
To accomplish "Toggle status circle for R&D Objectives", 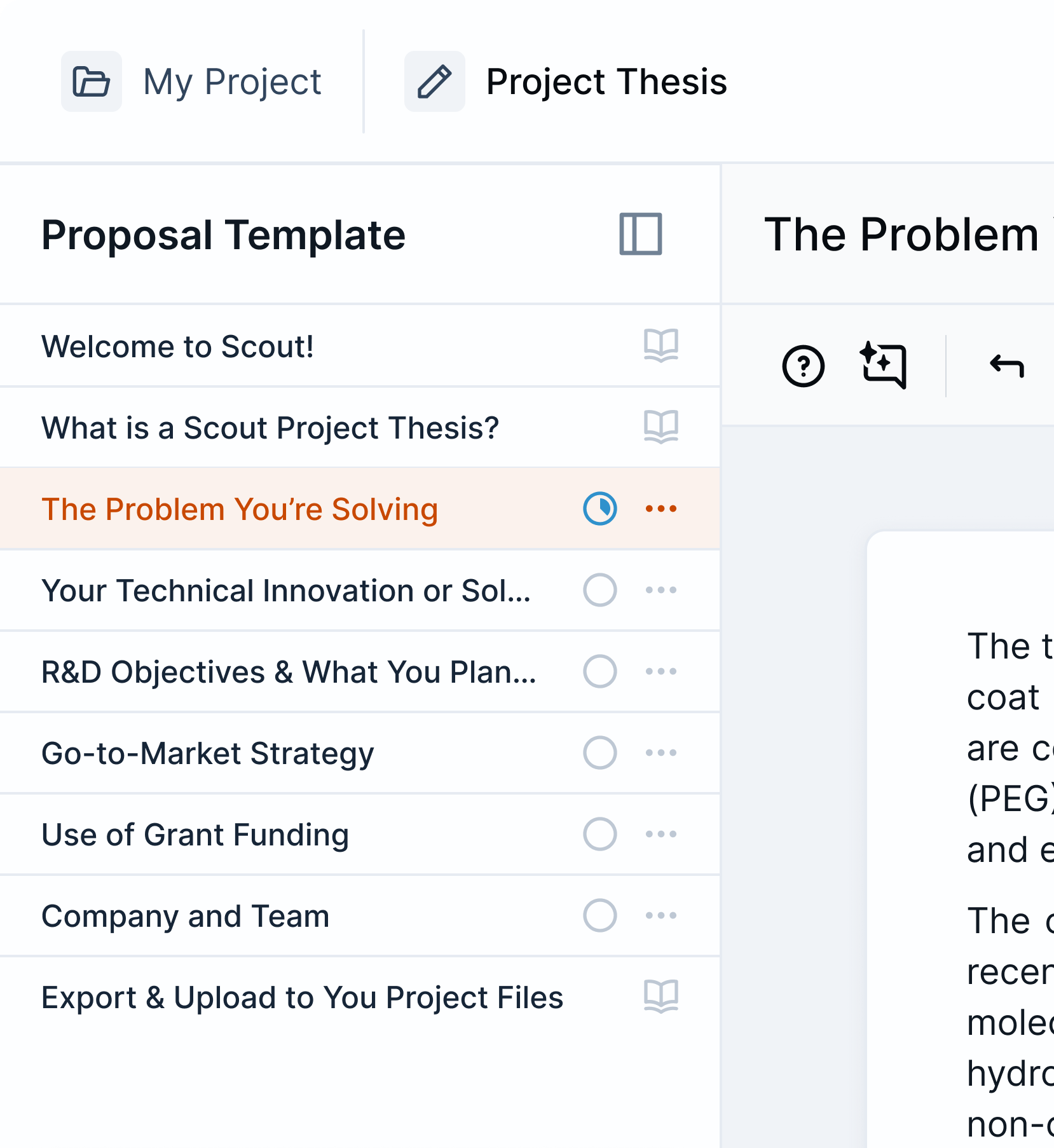I will click(600, 671).
